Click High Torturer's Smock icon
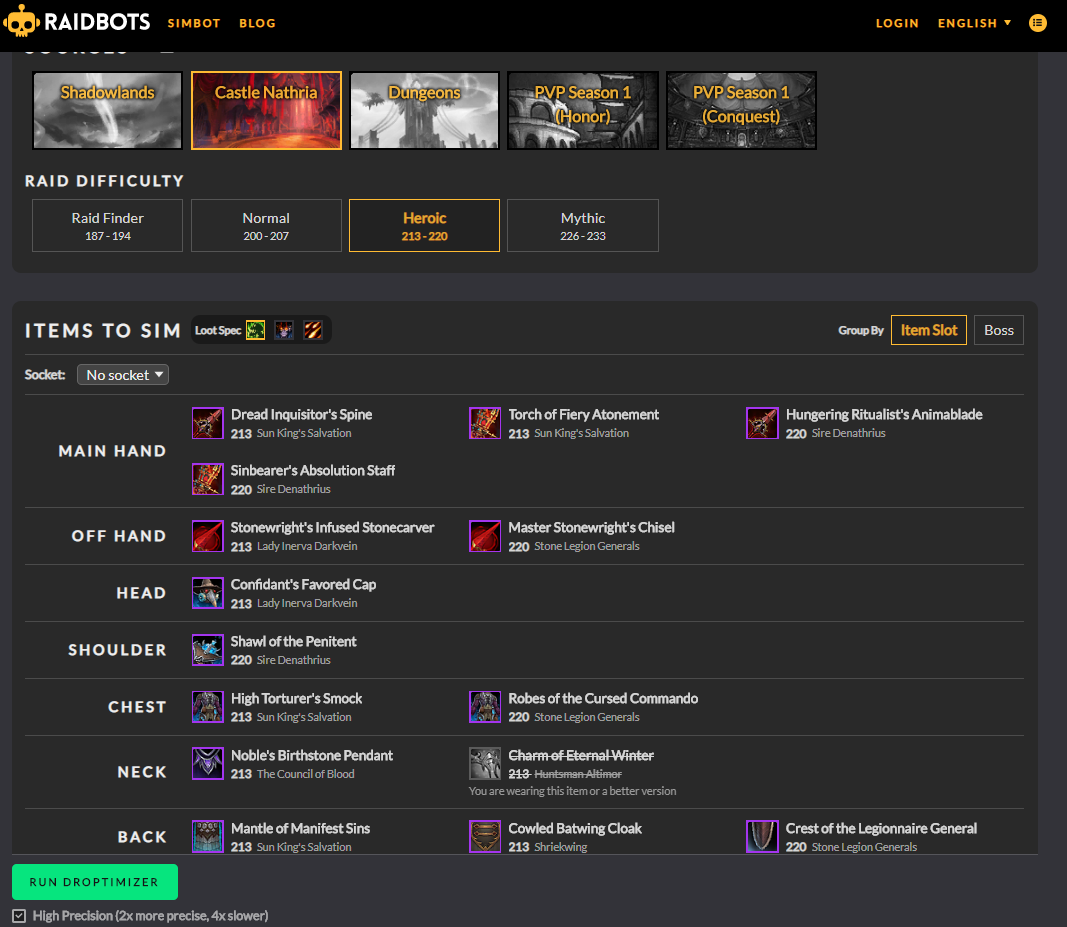1067x927 pixels. (208, 707)
